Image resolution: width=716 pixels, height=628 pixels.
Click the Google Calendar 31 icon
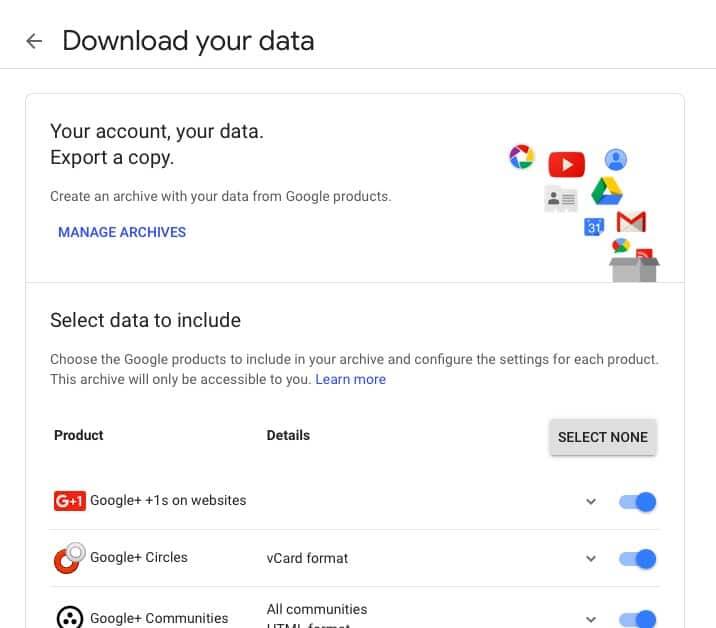[594, 227]
